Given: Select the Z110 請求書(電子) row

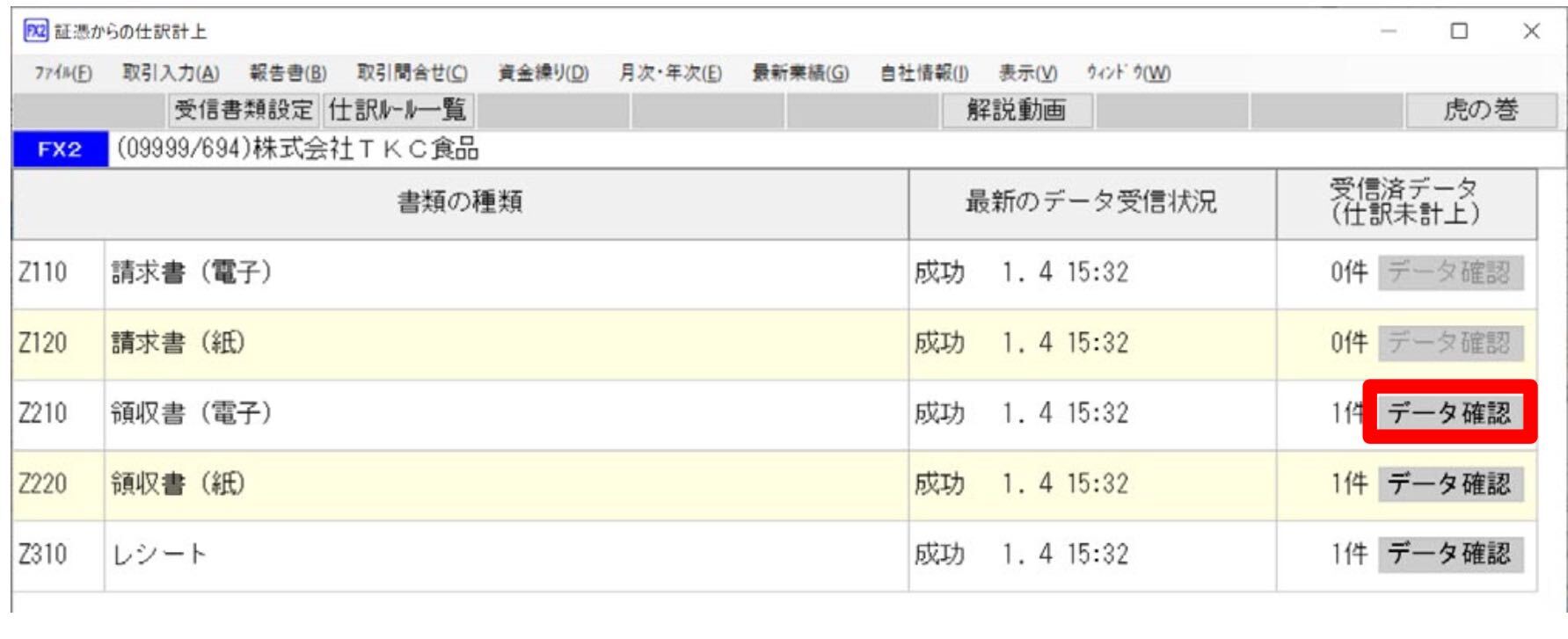Looking at the screenshot, I should (x=775, y=273).
